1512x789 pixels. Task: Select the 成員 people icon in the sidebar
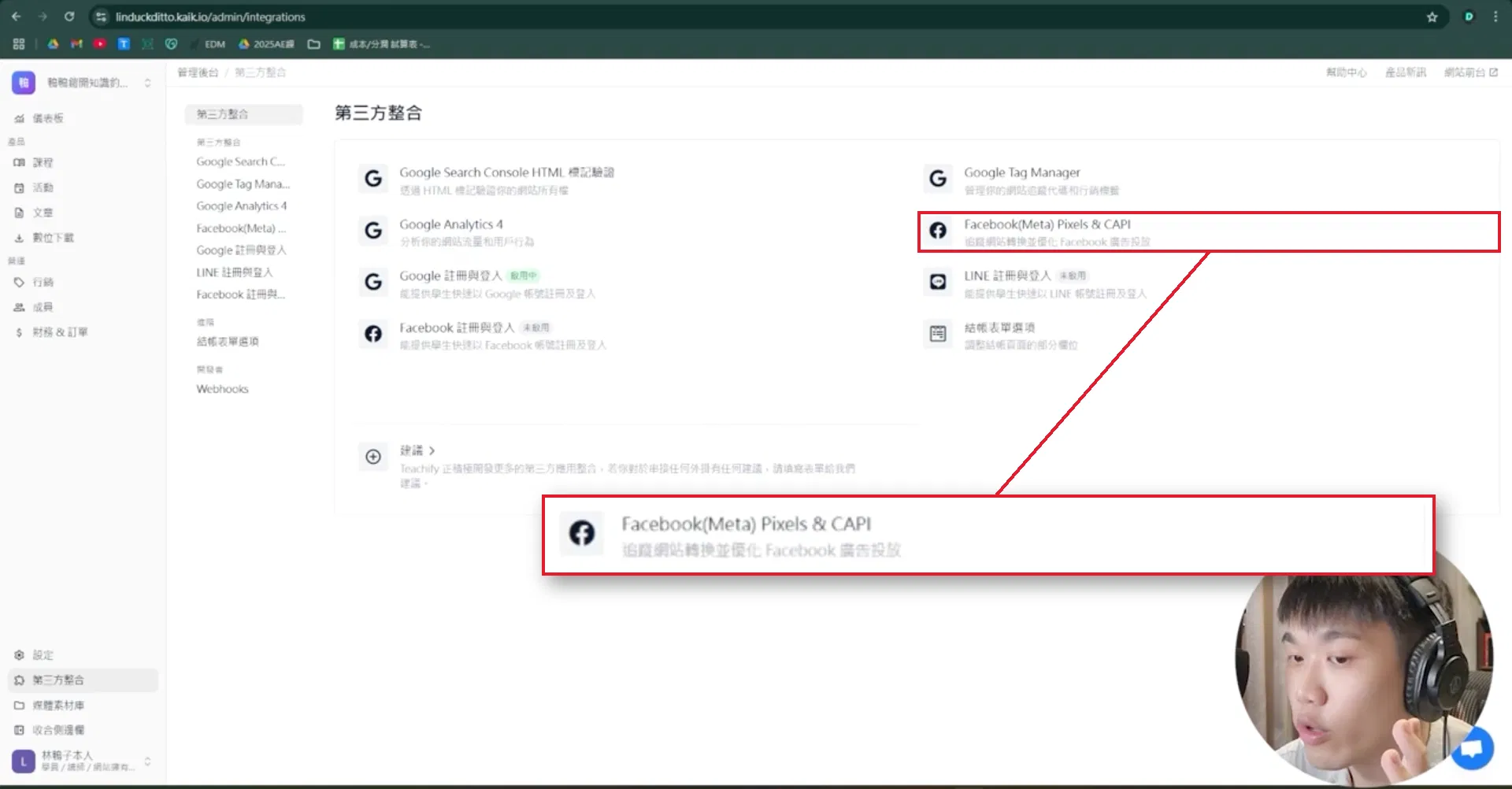pyautogui.click(x=19, y=307)
